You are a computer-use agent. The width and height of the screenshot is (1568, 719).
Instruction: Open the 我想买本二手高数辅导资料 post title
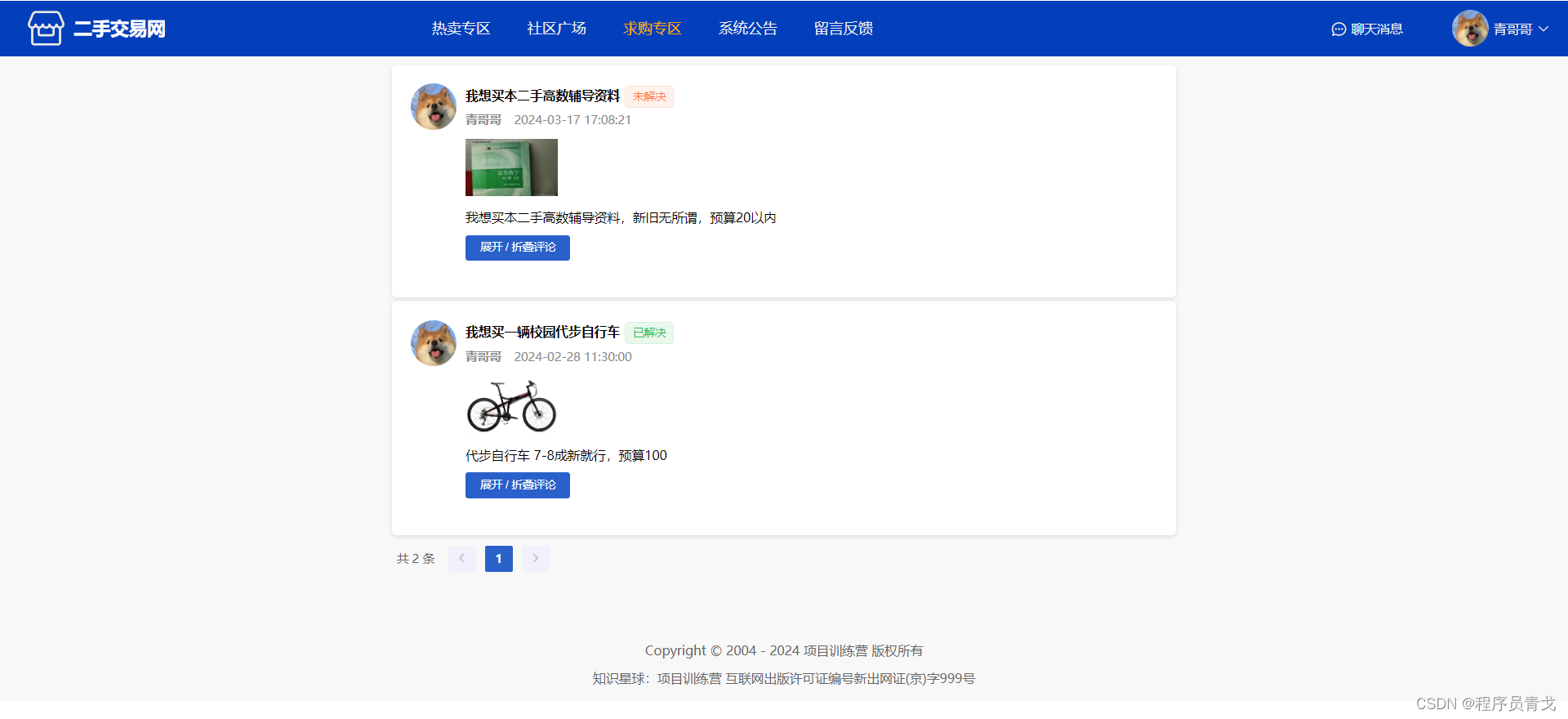(x=542, y=96)
